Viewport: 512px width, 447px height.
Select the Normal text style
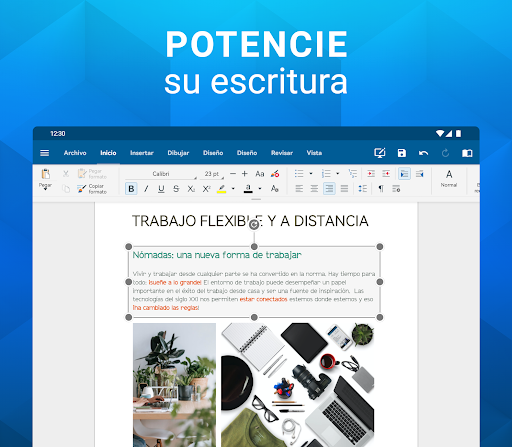coord(449,179)
